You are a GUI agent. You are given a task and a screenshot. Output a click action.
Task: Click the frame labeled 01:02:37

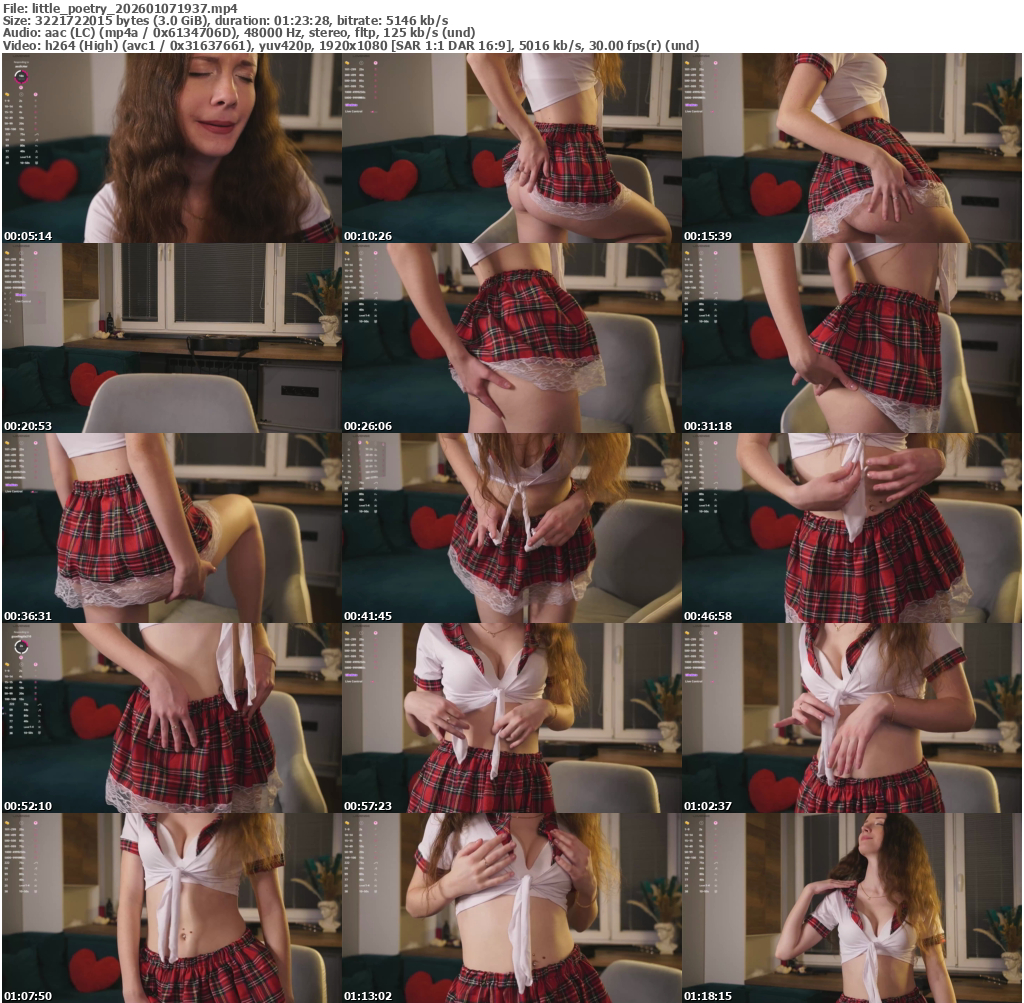point(851,718)
